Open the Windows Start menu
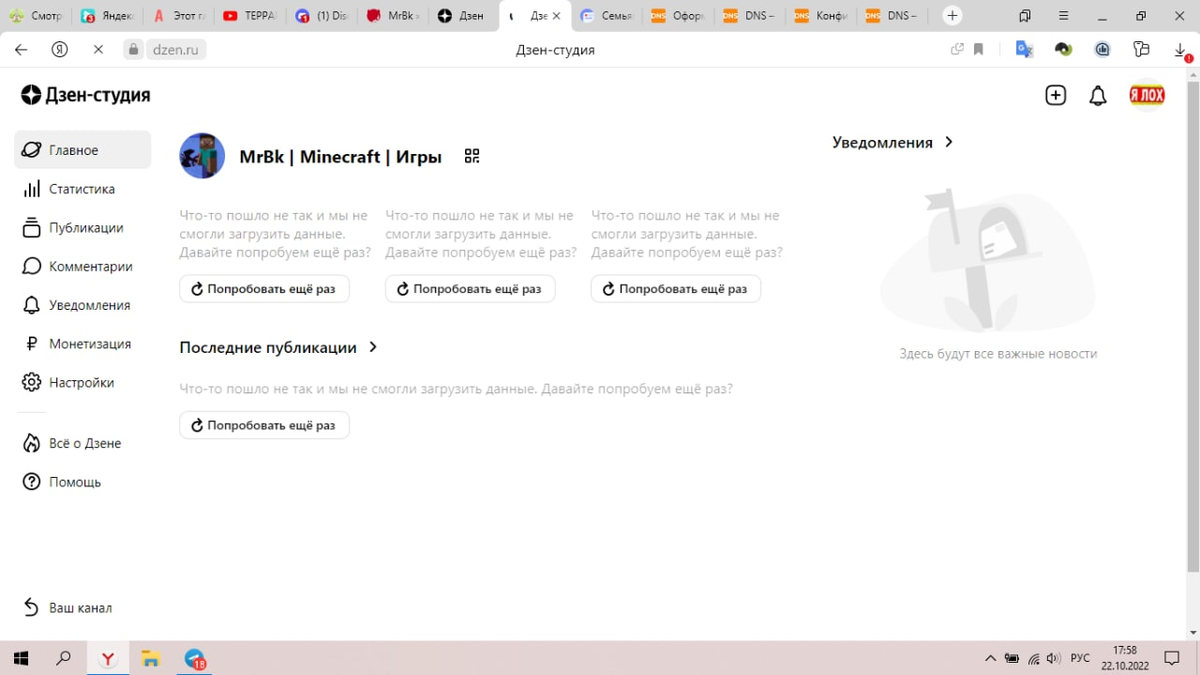This screenshot has height=675, width=1200. [20, 659]
